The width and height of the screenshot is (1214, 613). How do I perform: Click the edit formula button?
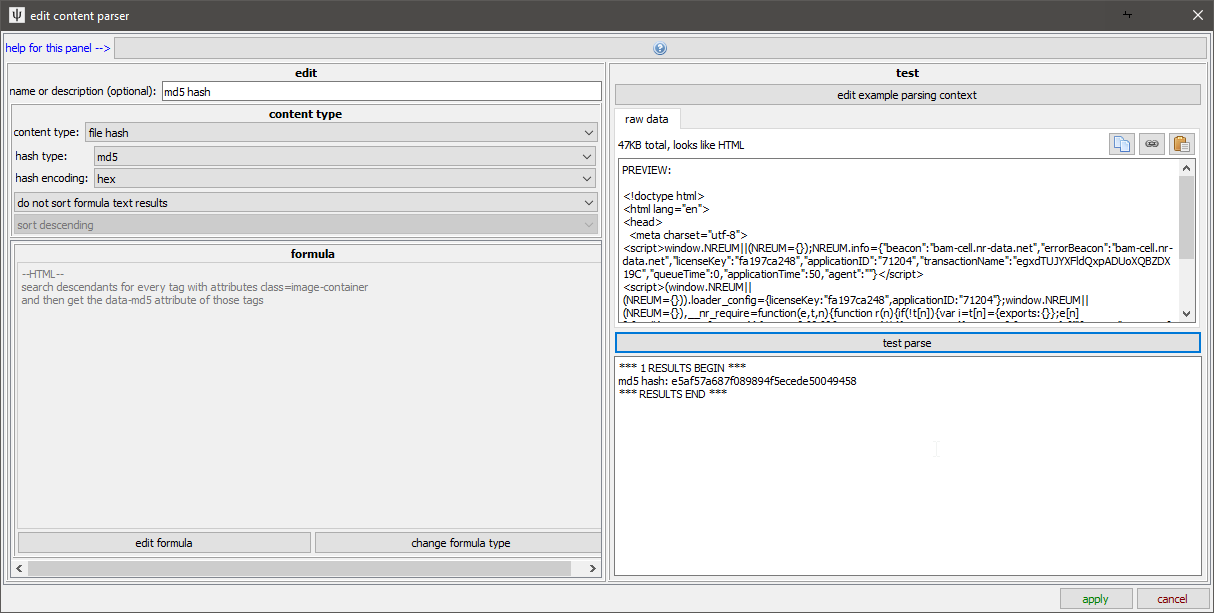(164, 543)
